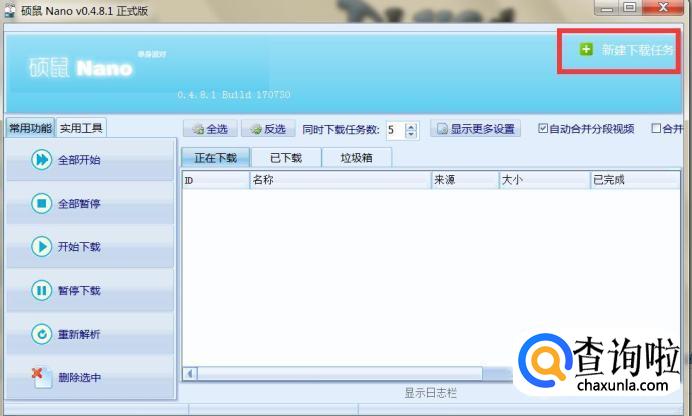
Task: Switch to the 常用功能 tab
Action: [30, 128]
